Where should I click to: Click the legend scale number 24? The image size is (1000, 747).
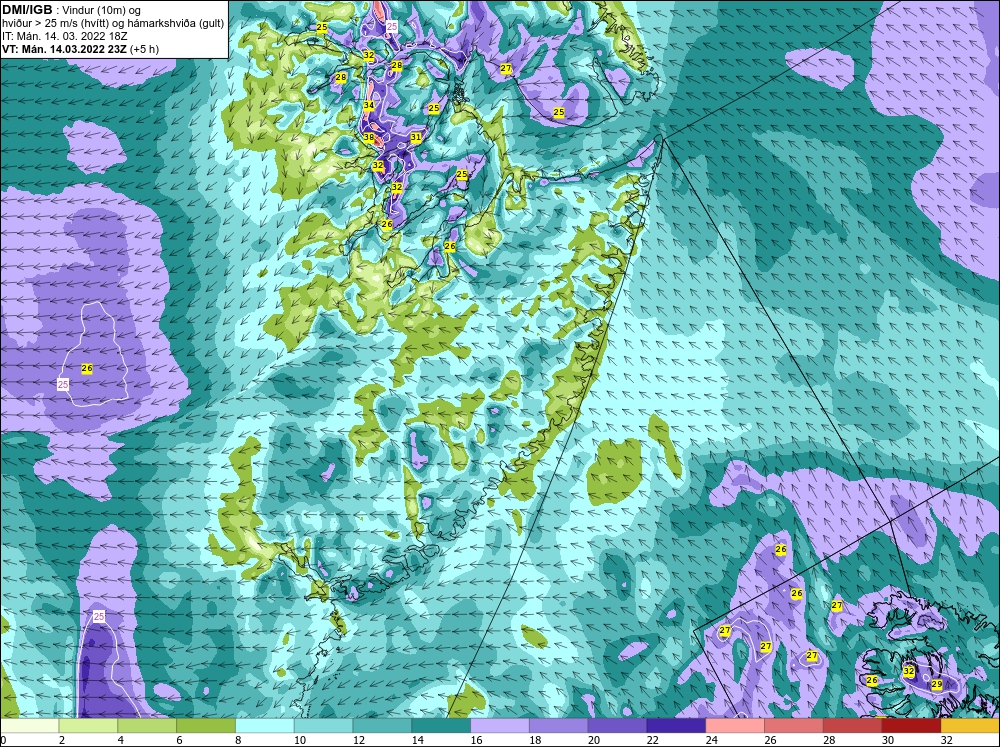[x=711, y=740]
